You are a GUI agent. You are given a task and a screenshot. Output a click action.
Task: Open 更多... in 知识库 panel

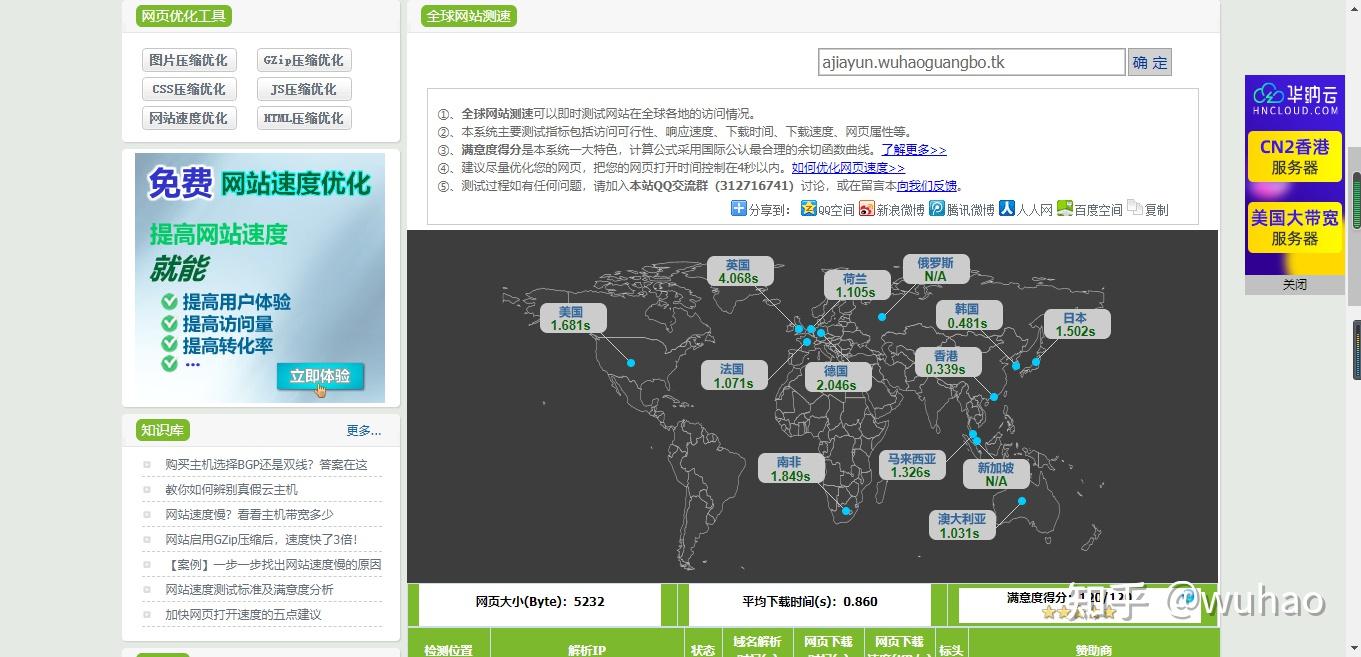coord(364,430)
